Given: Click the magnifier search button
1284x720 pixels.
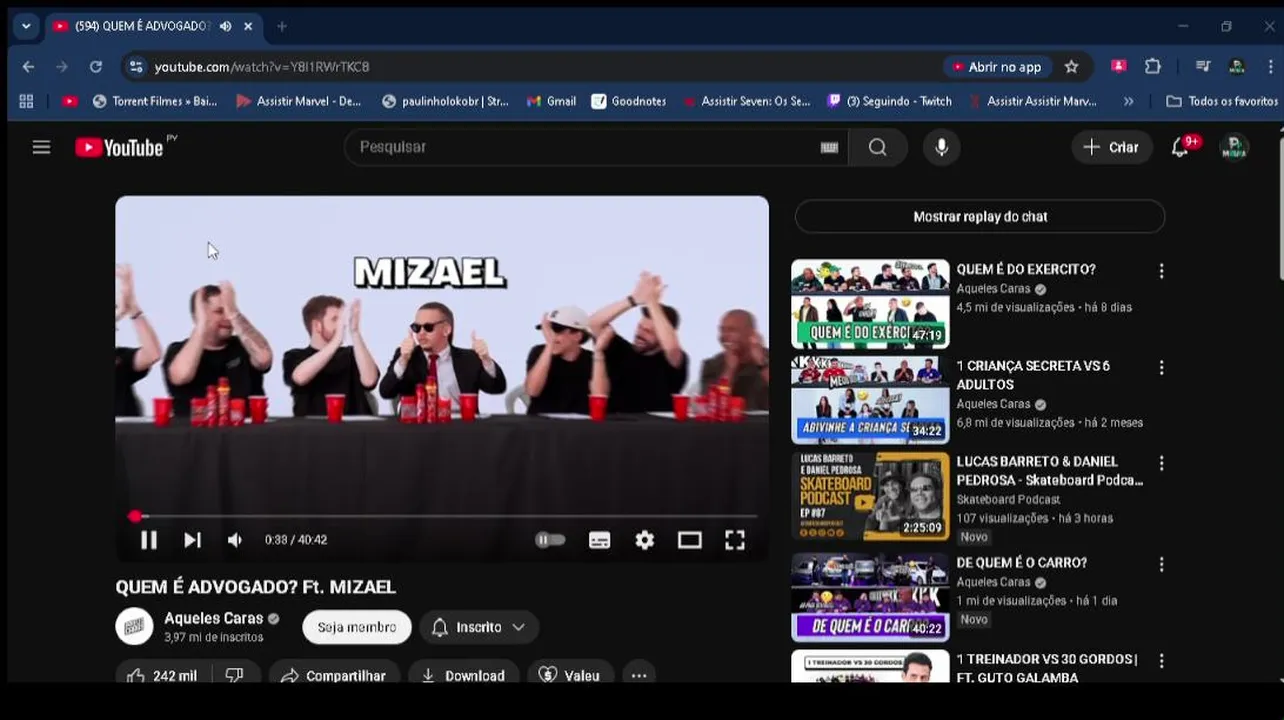Looking at the screenshot, I should coord(877,147).
